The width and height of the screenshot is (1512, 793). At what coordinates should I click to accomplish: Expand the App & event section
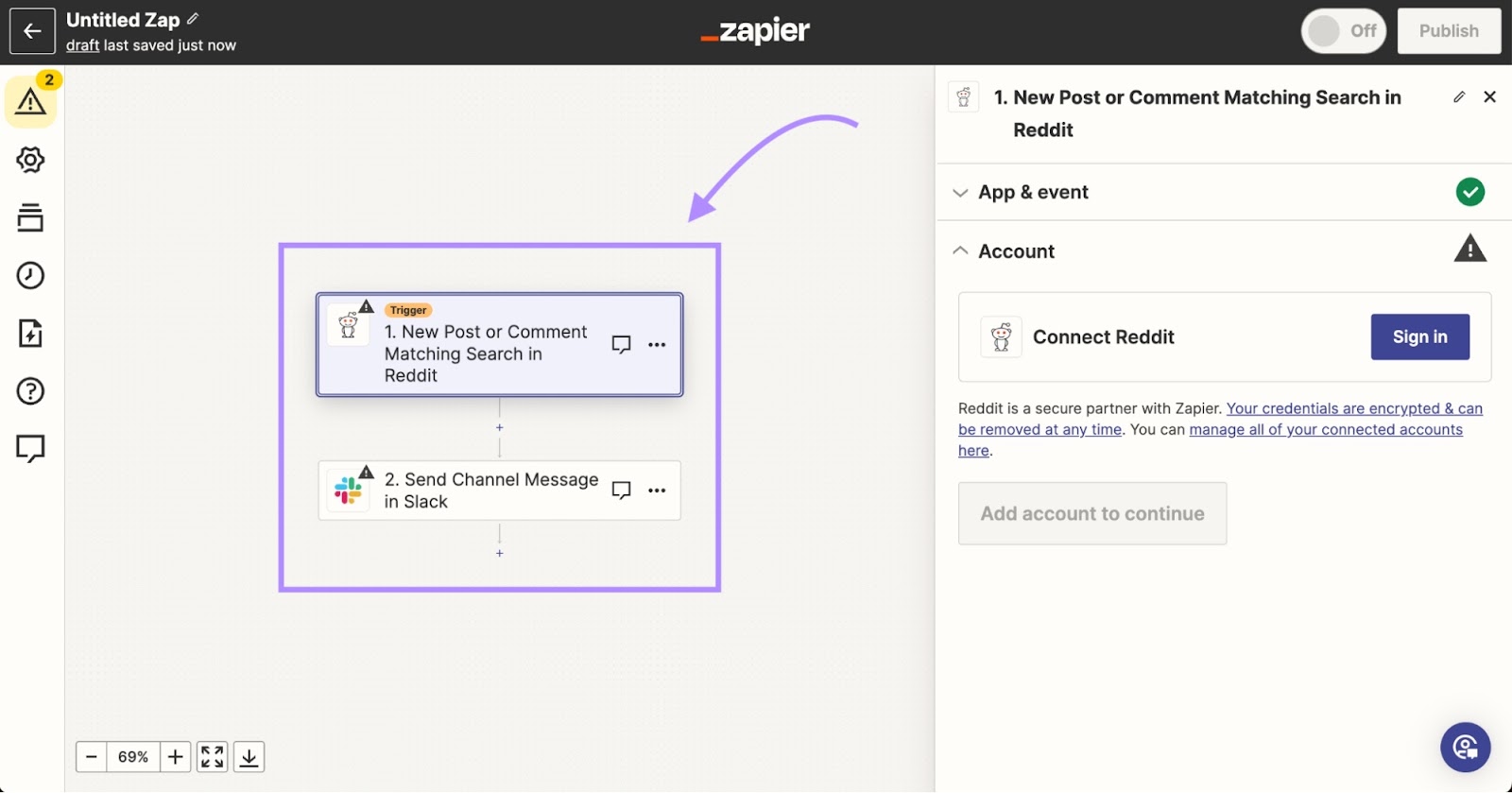point(1033,193)
